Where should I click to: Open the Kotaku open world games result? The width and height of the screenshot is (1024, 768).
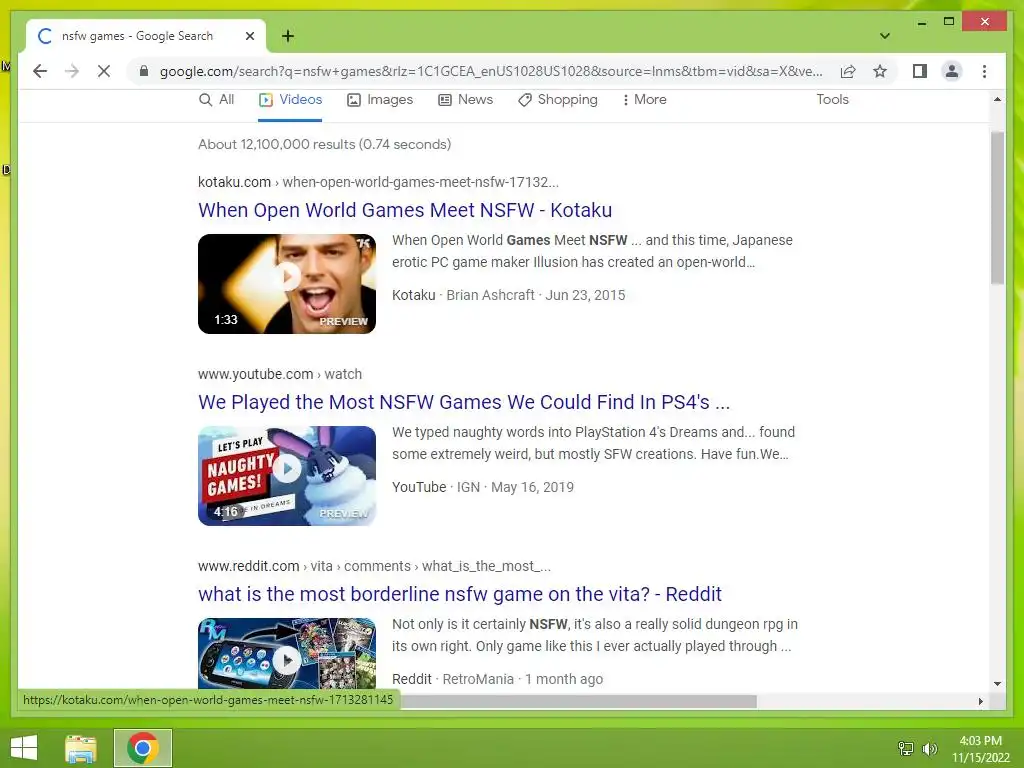pos(405,210)
